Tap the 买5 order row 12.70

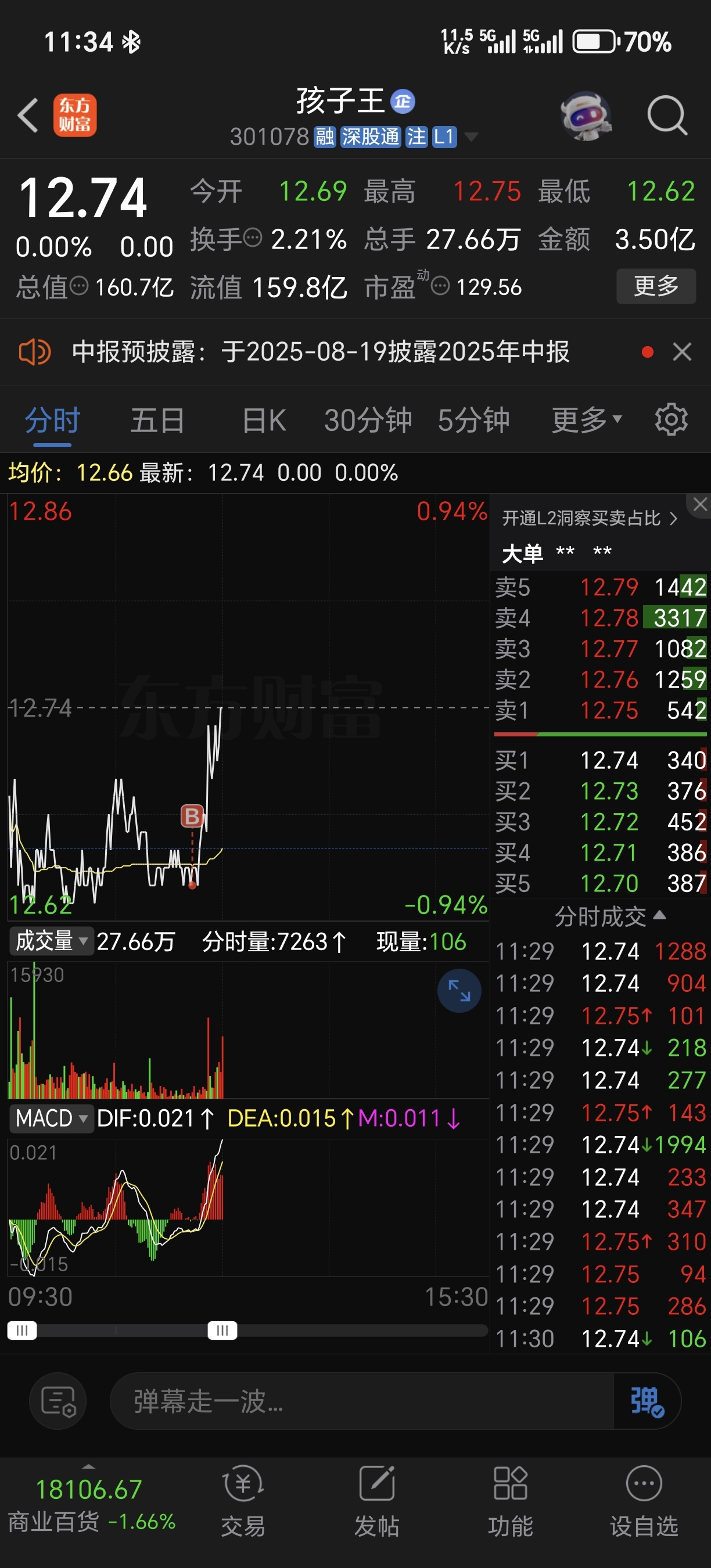pos(600,883)
